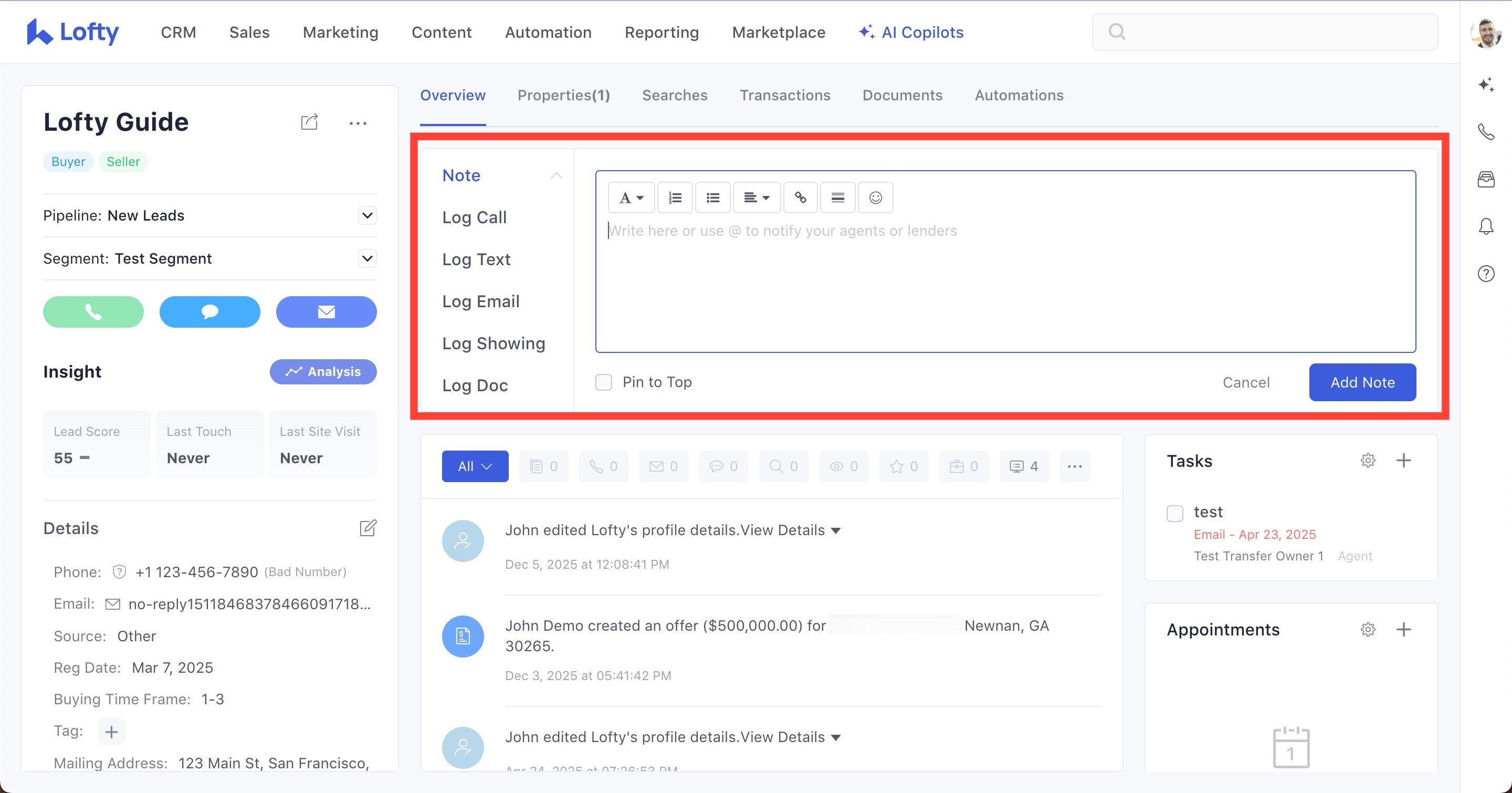Open the emoji picker in note toolbar
Viewport: 1512px width, 793px height.
[875, 197]
